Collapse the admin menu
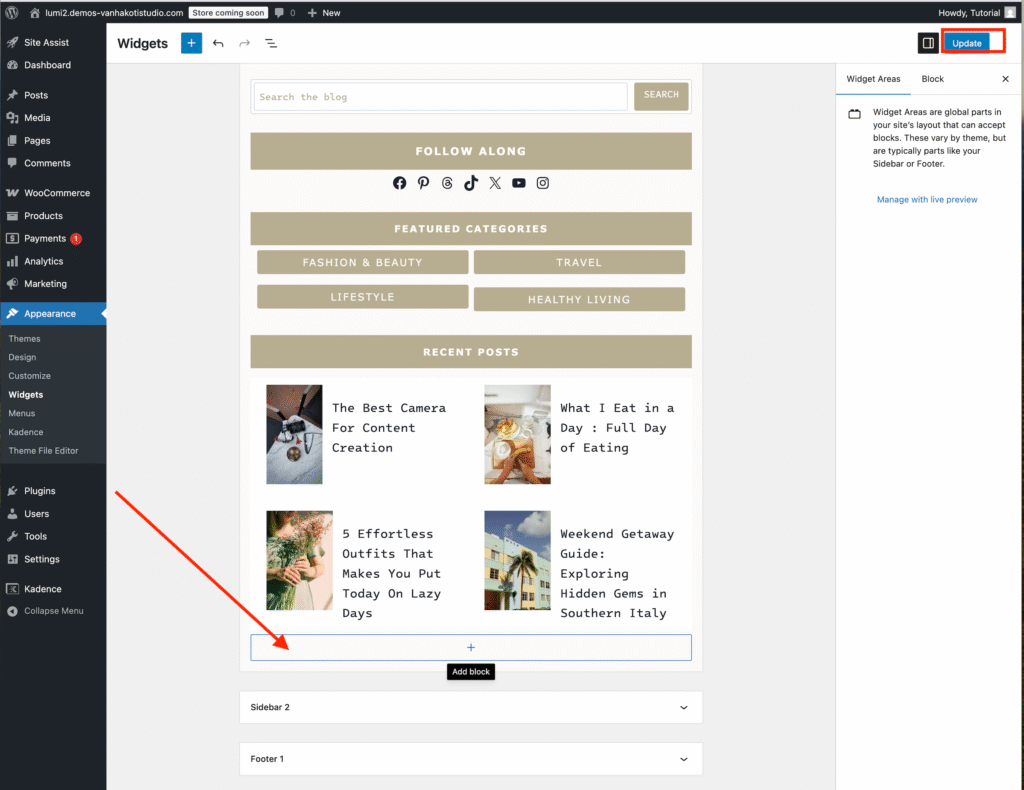1024x790 pixels. click(53, 611)
